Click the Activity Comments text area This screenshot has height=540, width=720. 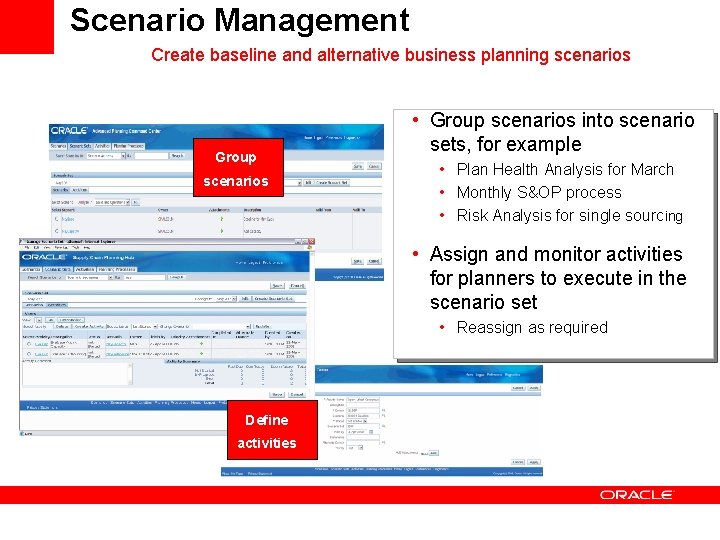(74, 374)
